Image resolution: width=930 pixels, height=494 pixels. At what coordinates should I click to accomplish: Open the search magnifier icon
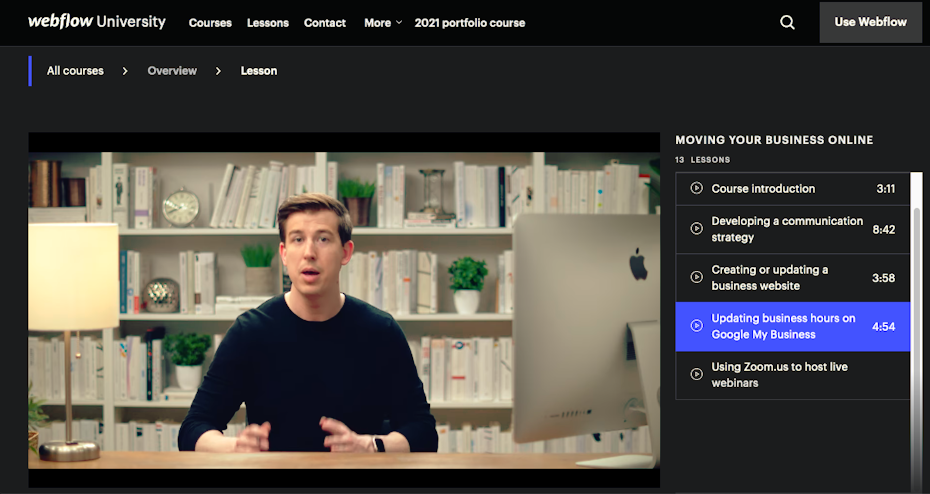pyautogui.click(x=787, y=22)
